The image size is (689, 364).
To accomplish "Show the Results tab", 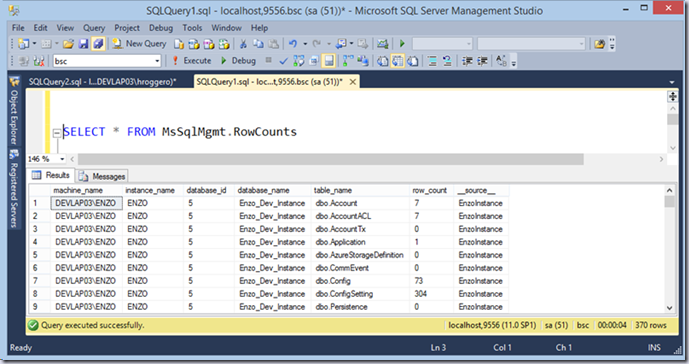I will click(51, 175).
